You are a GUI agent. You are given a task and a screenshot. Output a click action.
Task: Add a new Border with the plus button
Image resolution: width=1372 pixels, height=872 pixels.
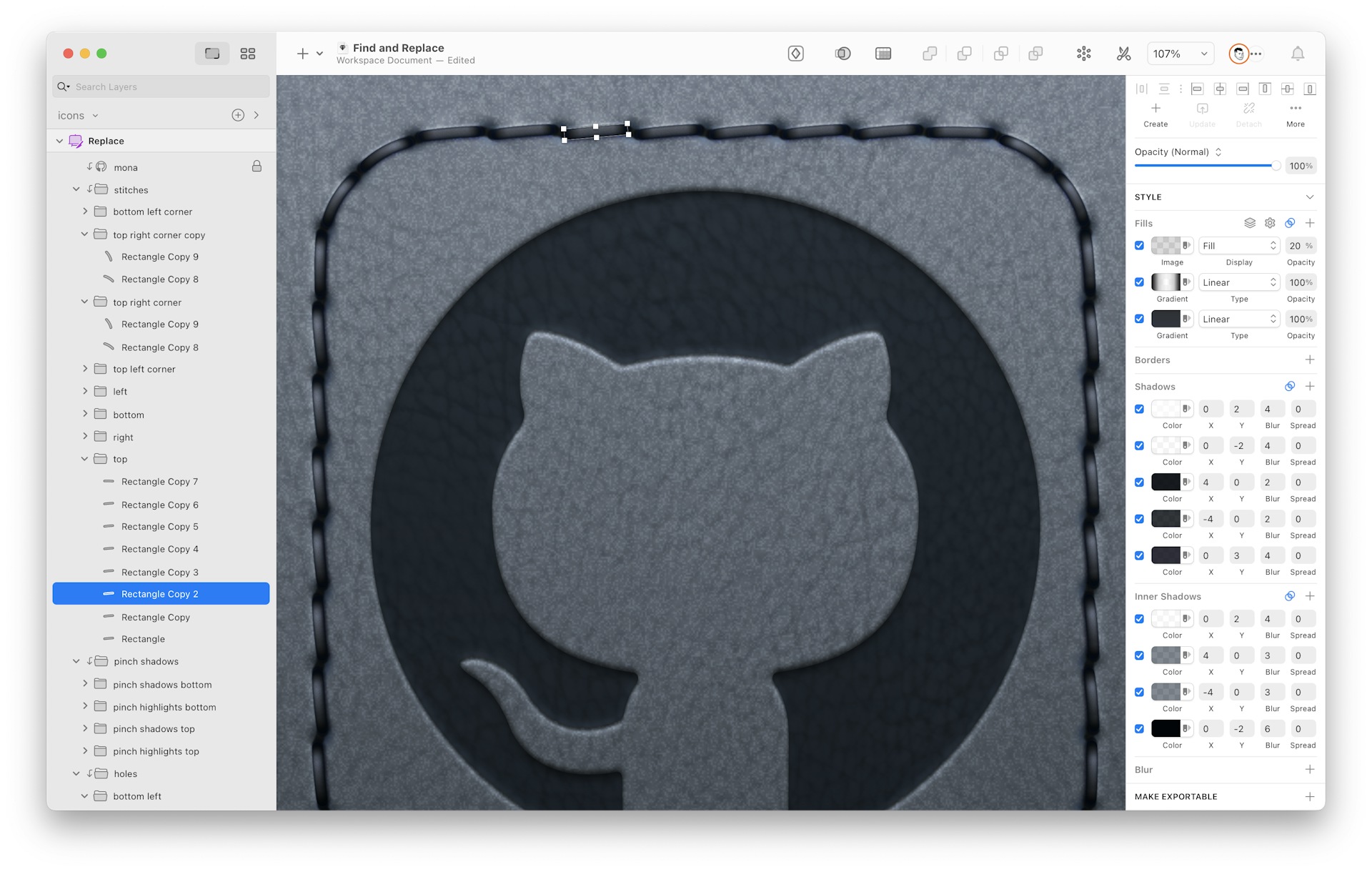[x=1311, y=360]
